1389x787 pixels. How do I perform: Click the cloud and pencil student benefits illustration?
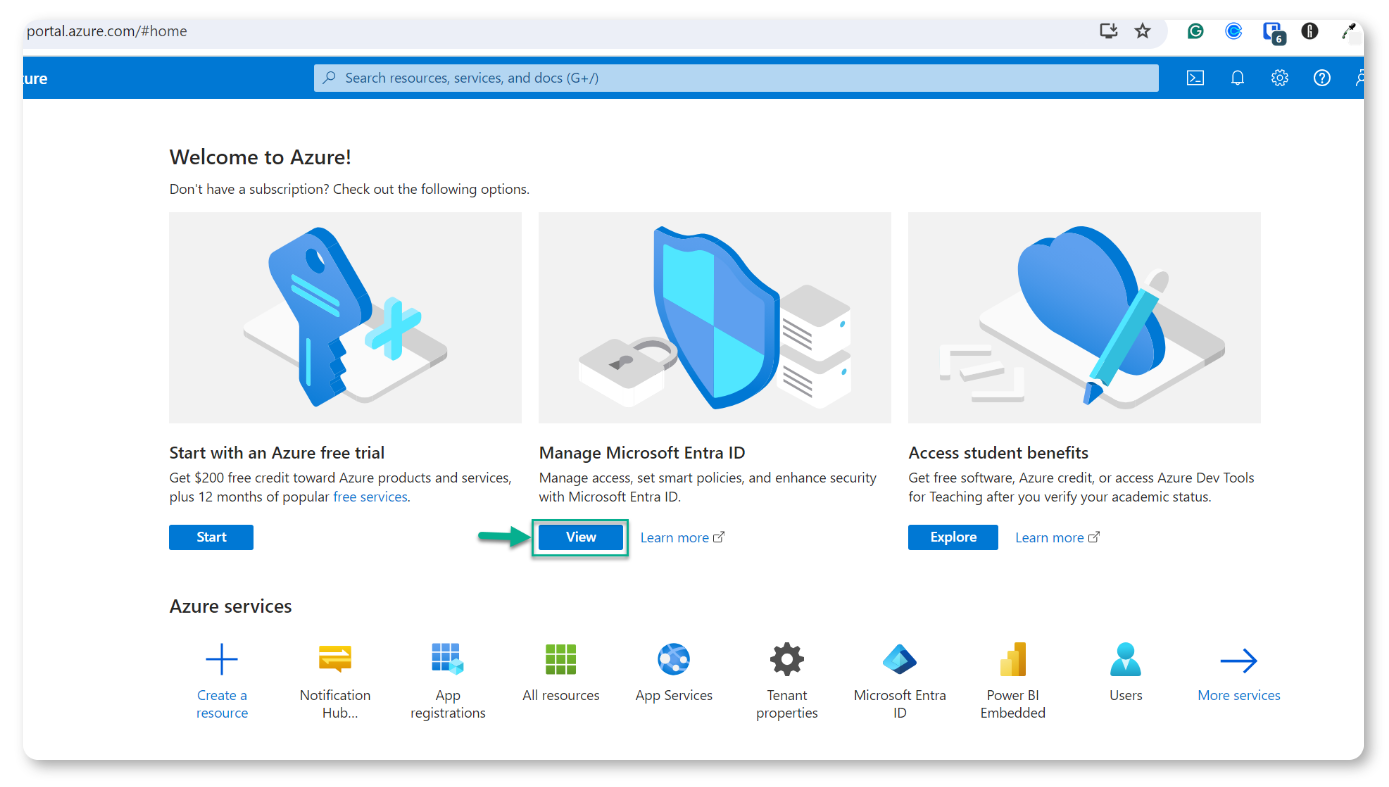coord(1084,317)
